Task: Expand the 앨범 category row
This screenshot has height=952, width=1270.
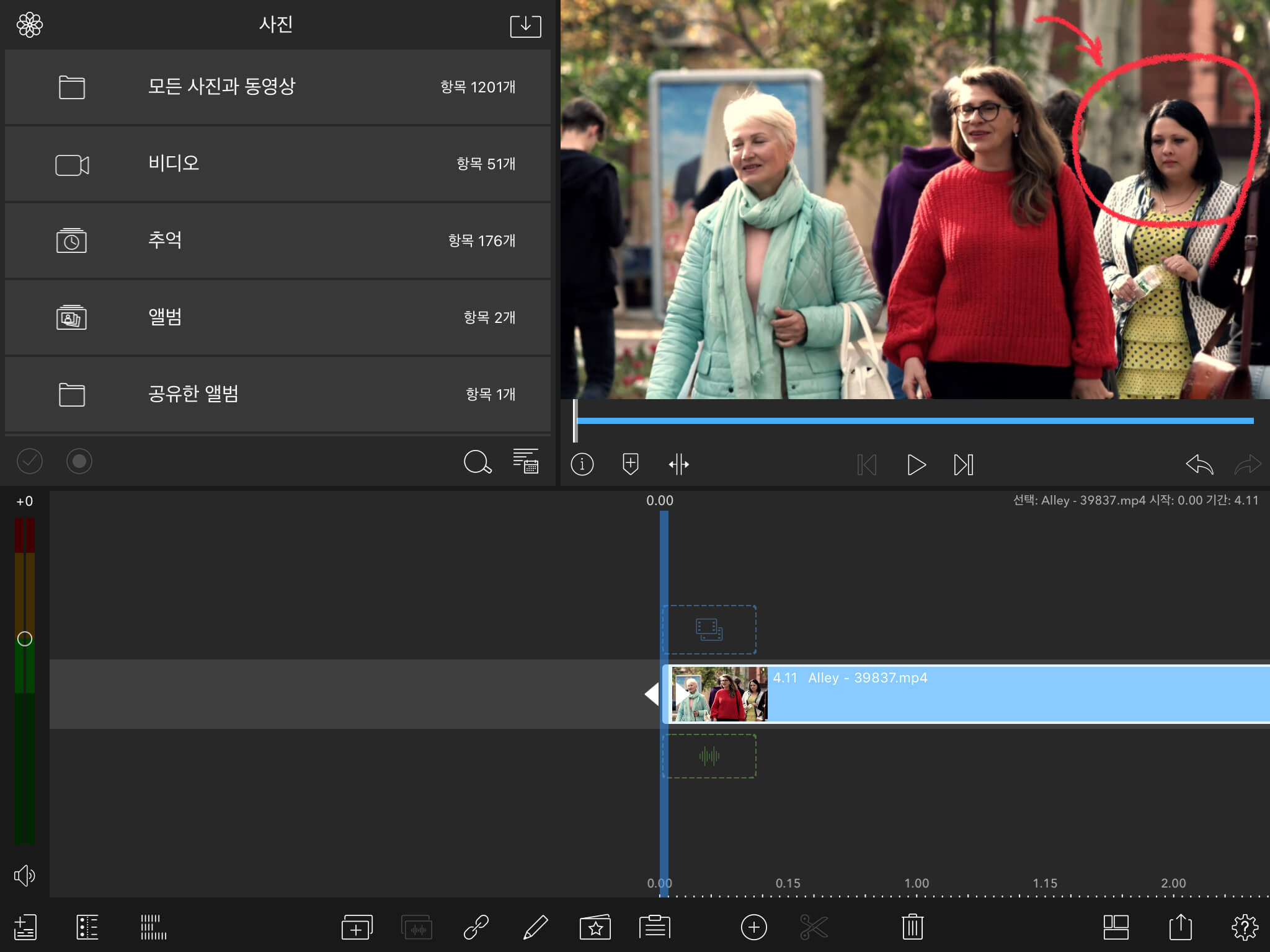Action: tap(278, 317)
